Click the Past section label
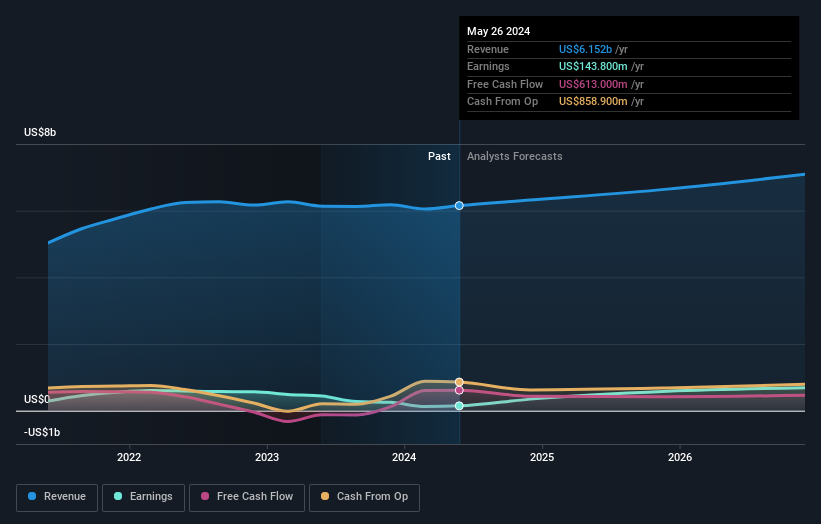This screenshot has height=524, width=821. [439, 157]
